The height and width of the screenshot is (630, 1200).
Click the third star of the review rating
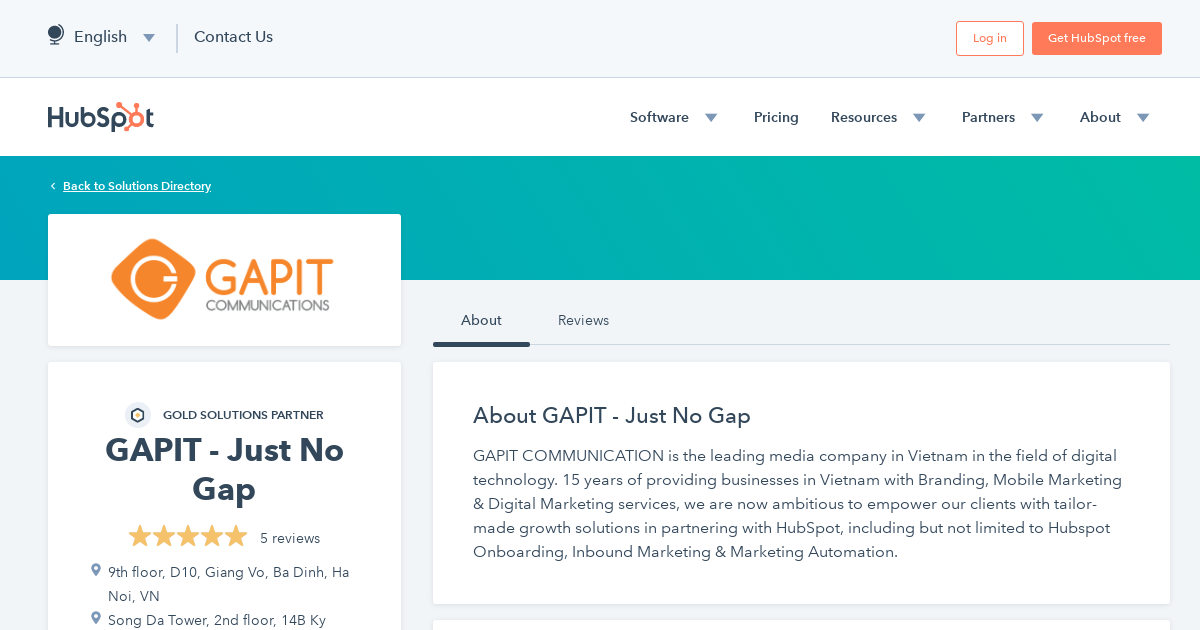tap(188, 536)
